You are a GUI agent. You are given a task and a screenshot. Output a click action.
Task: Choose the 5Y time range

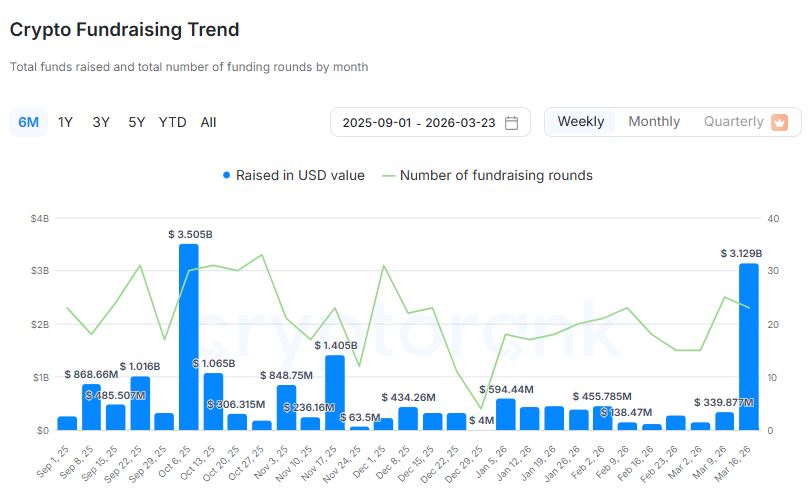point(137,122)
